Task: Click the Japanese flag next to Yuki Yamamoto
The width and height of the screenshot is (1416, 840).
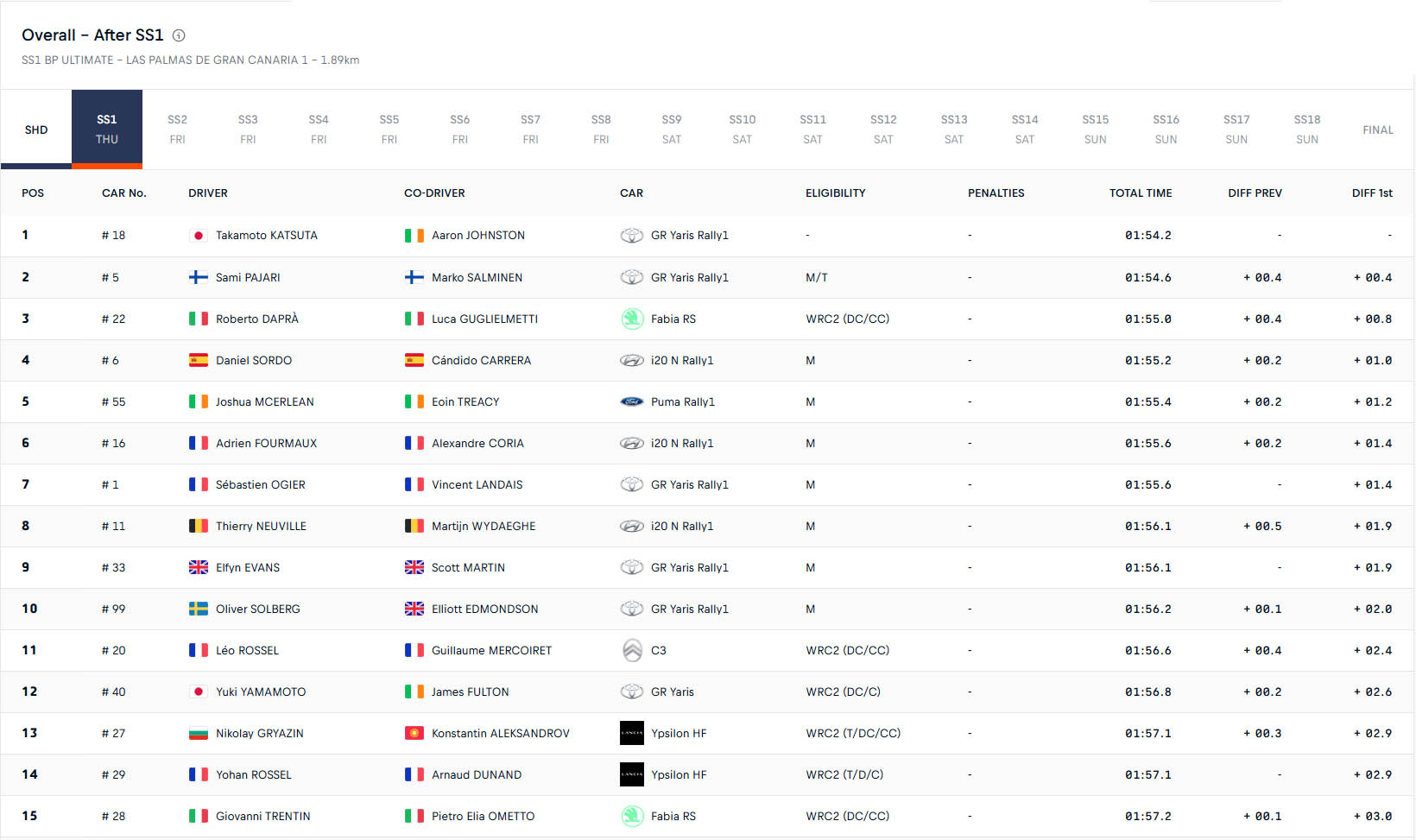Action: tap(199, 692)
